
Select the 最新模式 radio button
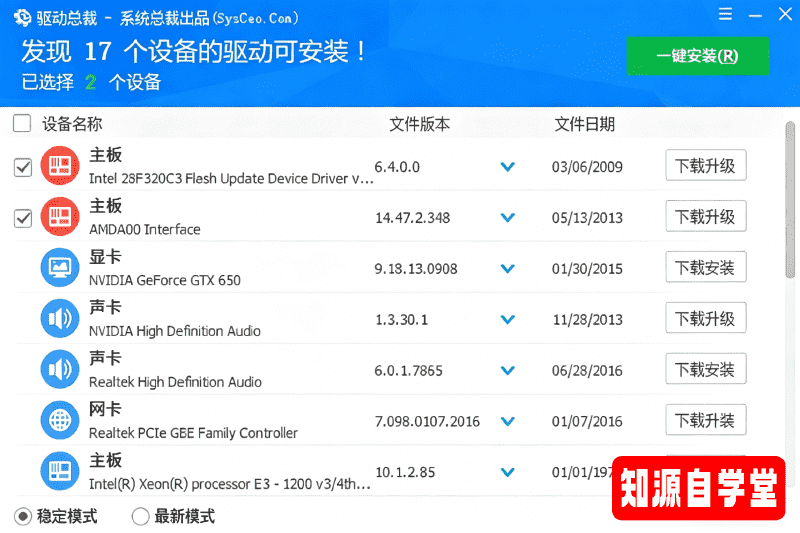click(140, 517)
